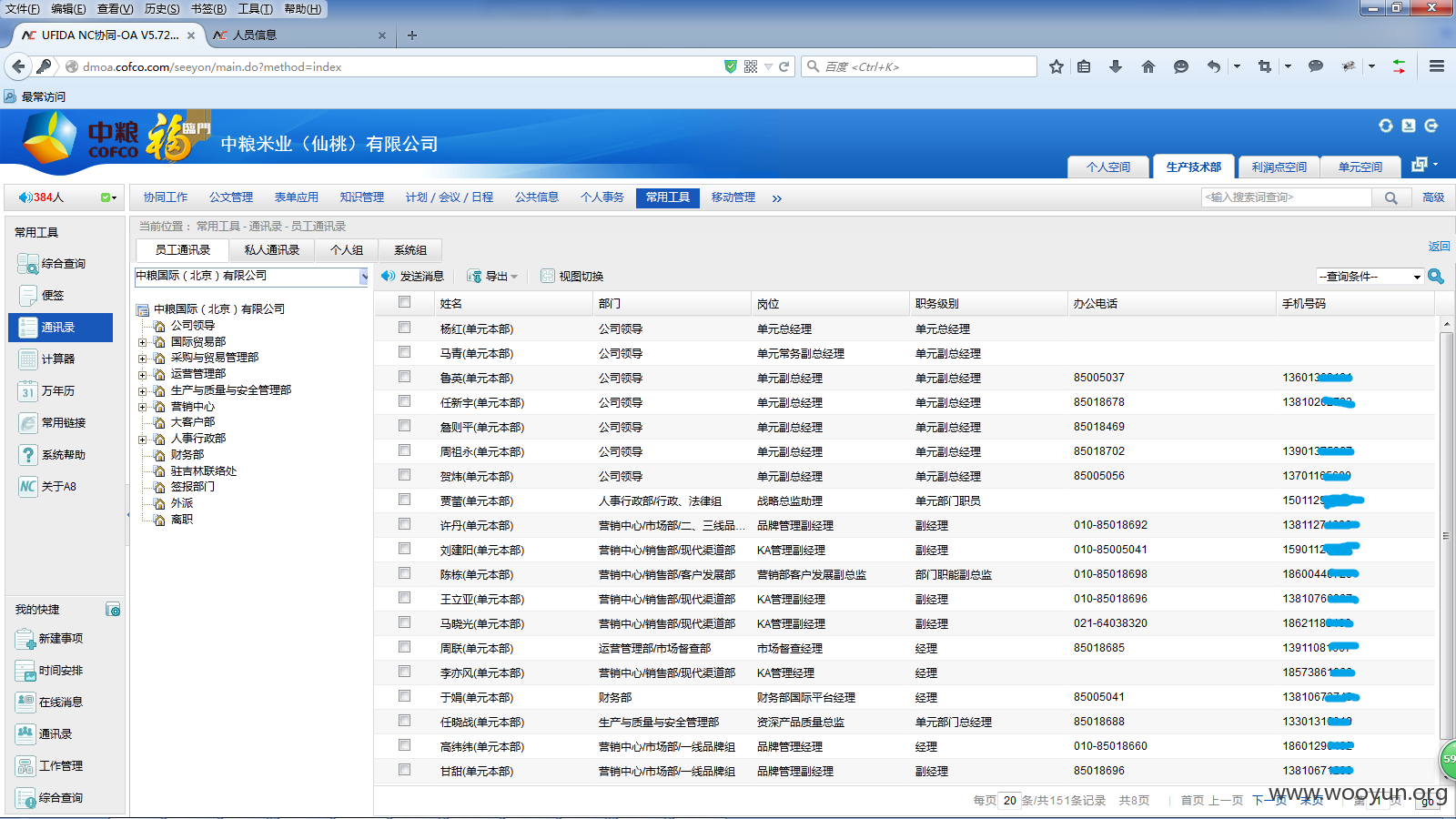Switch to the 利润点空间 space tab
The width and height of the screenshot is (1456, 819).
(1279, 167)
